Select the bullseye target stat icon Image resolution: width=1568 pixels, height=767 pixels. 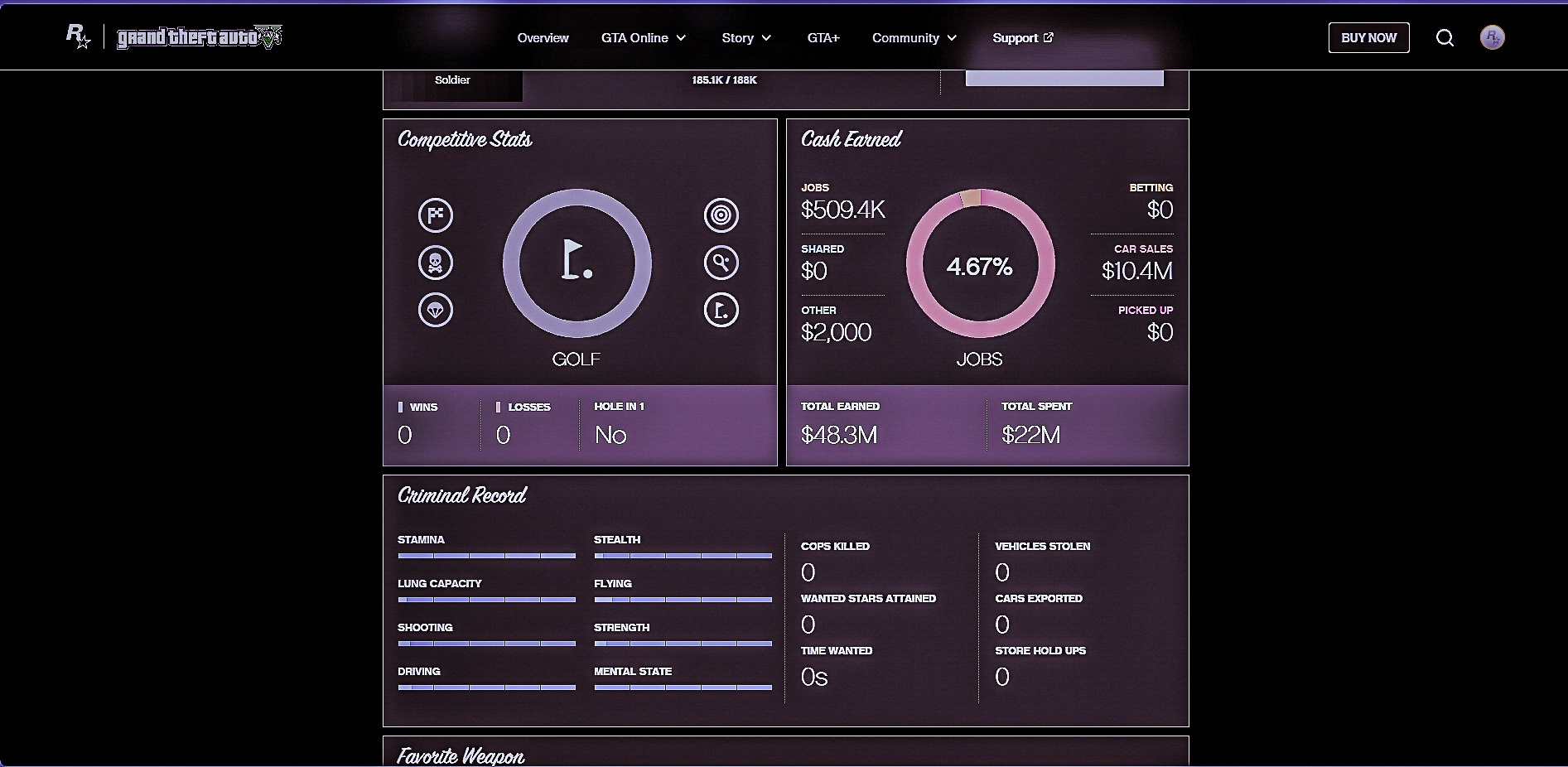(x=721, y=215)
